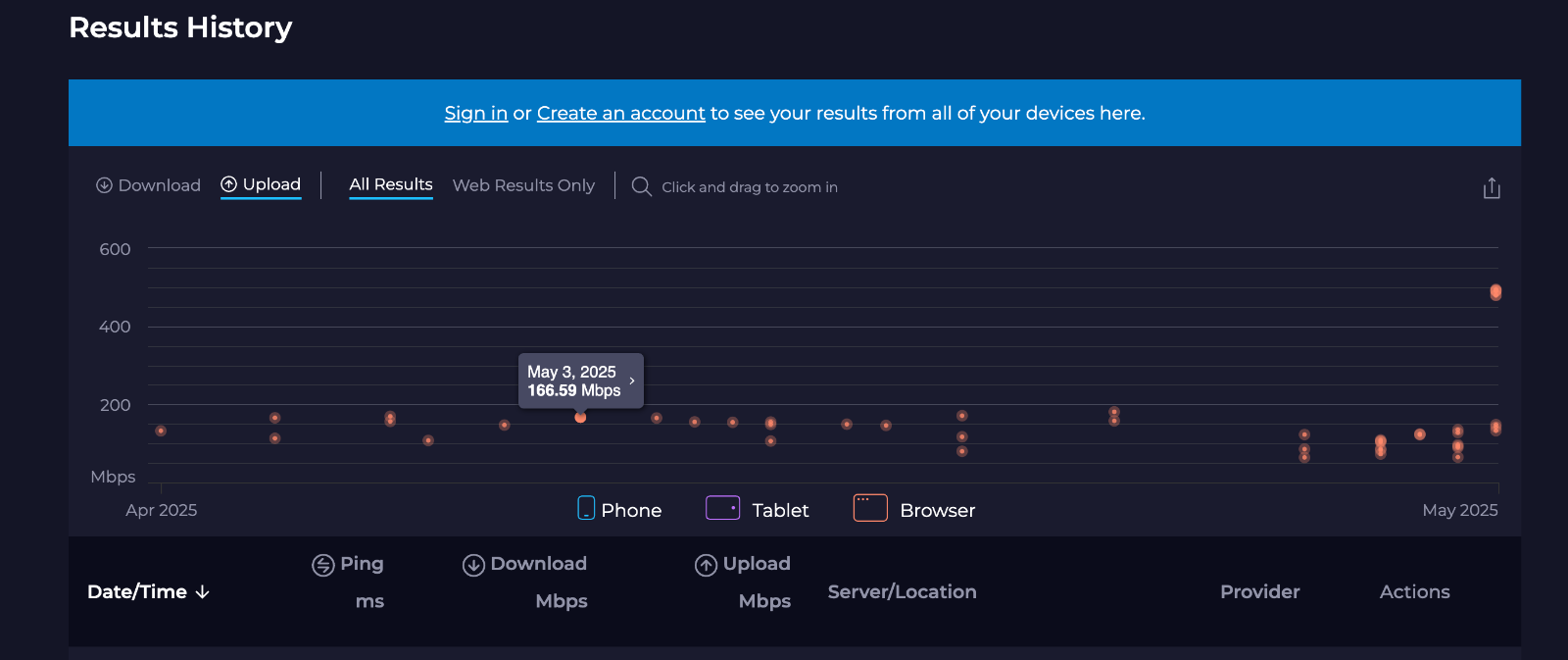Select the highlighted 166.59 Mbps data point
The width and height of the screenshot is (1568, 660).
coord(580,418)
